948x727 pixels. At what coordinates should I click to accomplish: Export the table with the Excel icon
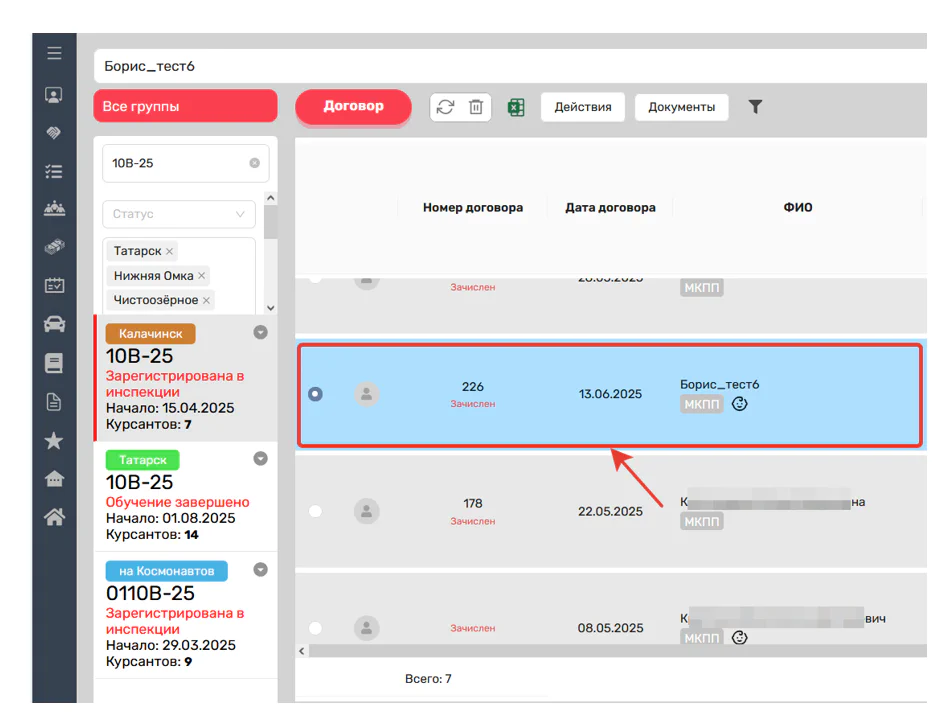pos(516,107)
